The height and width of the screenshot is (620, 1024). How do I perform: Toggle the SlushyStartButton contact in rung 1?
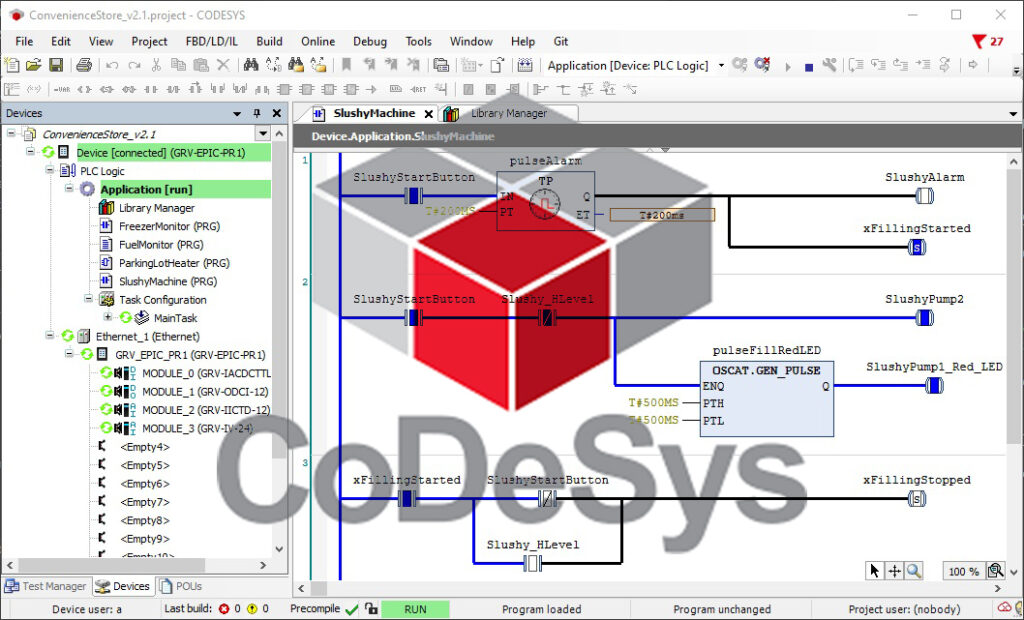tap(414, 196)
